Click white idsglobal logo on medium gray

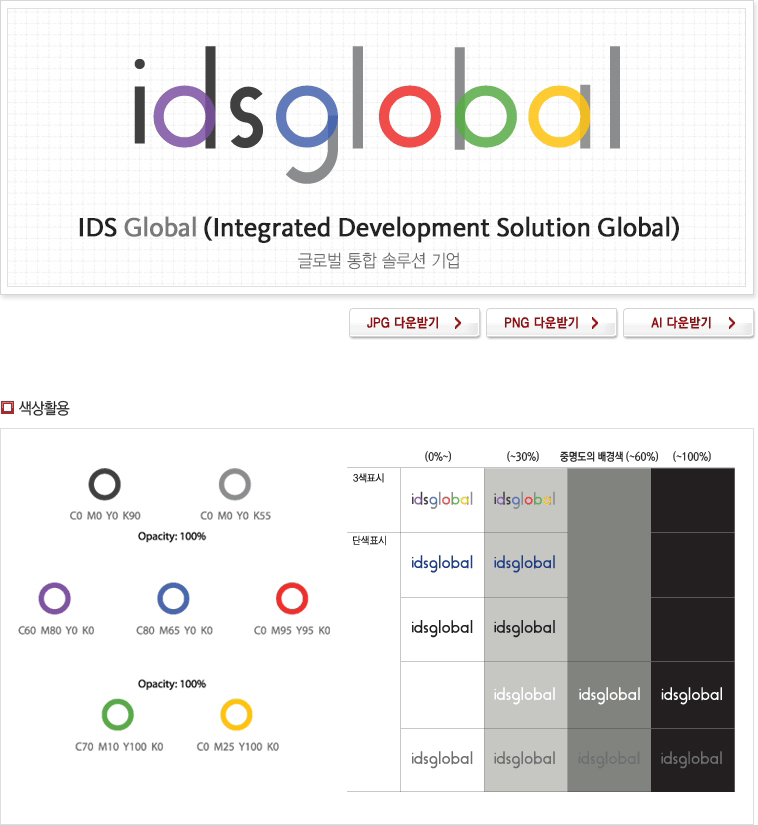(609, 695)
